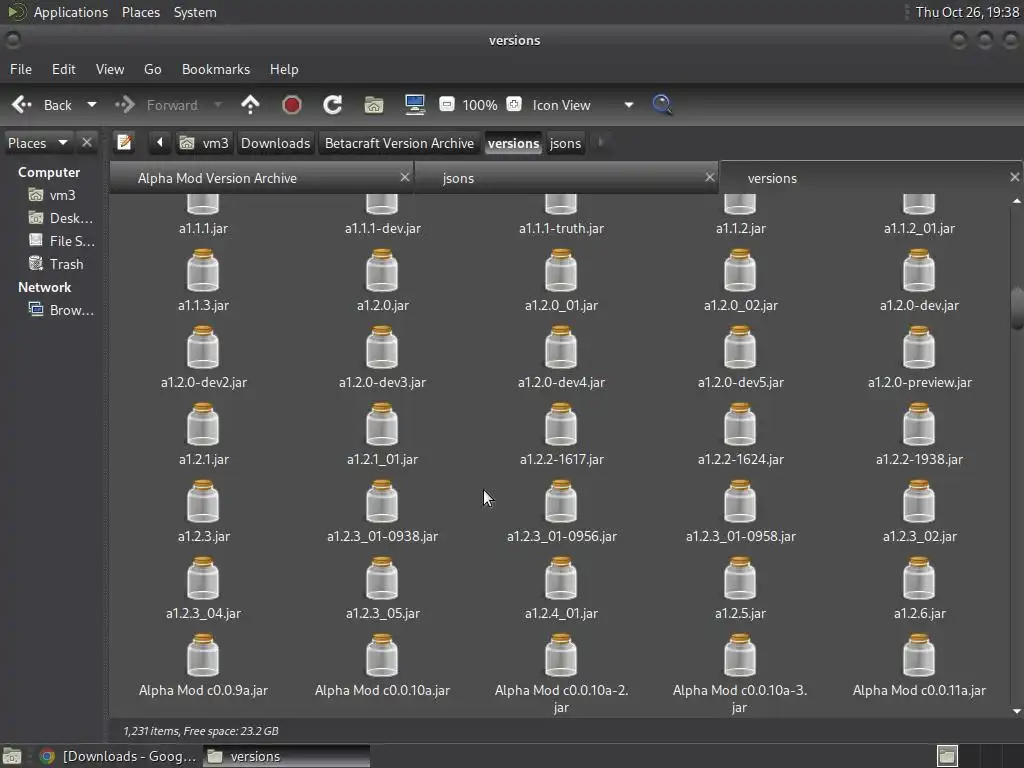Screen dimensions: 1024x768
Task: Open the Back history dropdown arrow
Action: point(92,104)
